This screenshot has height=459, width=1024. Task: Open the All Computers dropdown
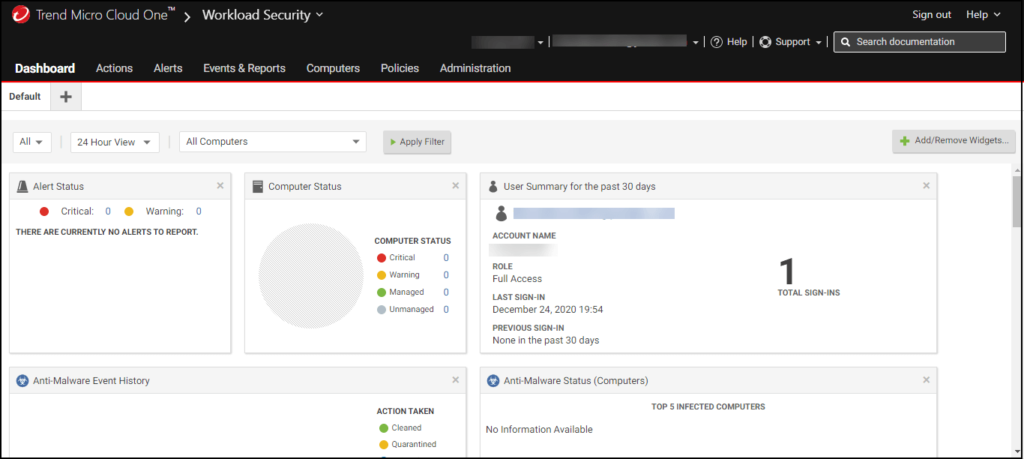click(273, 142)
